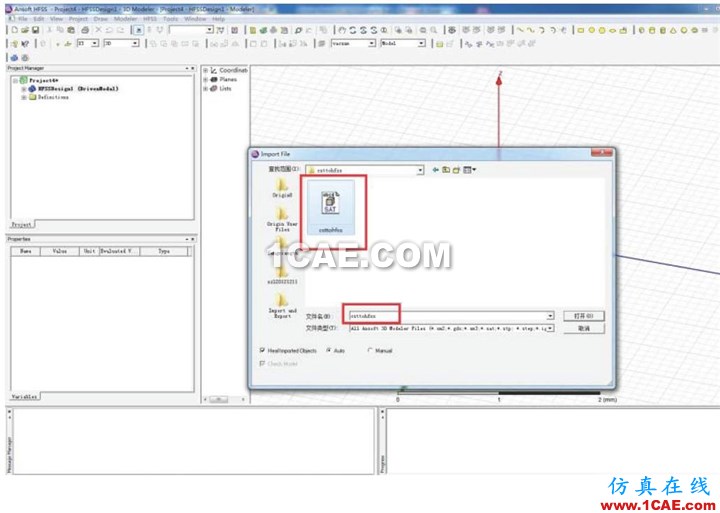Open the Tools menu

click(x=171, y=19)
